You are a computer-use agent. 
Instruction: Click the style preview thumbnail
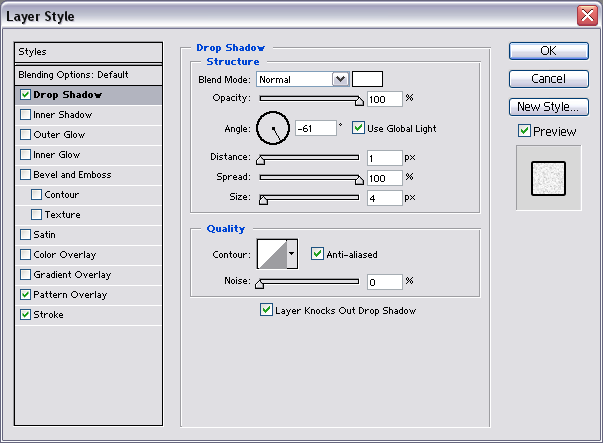click(x=548, y=178)
